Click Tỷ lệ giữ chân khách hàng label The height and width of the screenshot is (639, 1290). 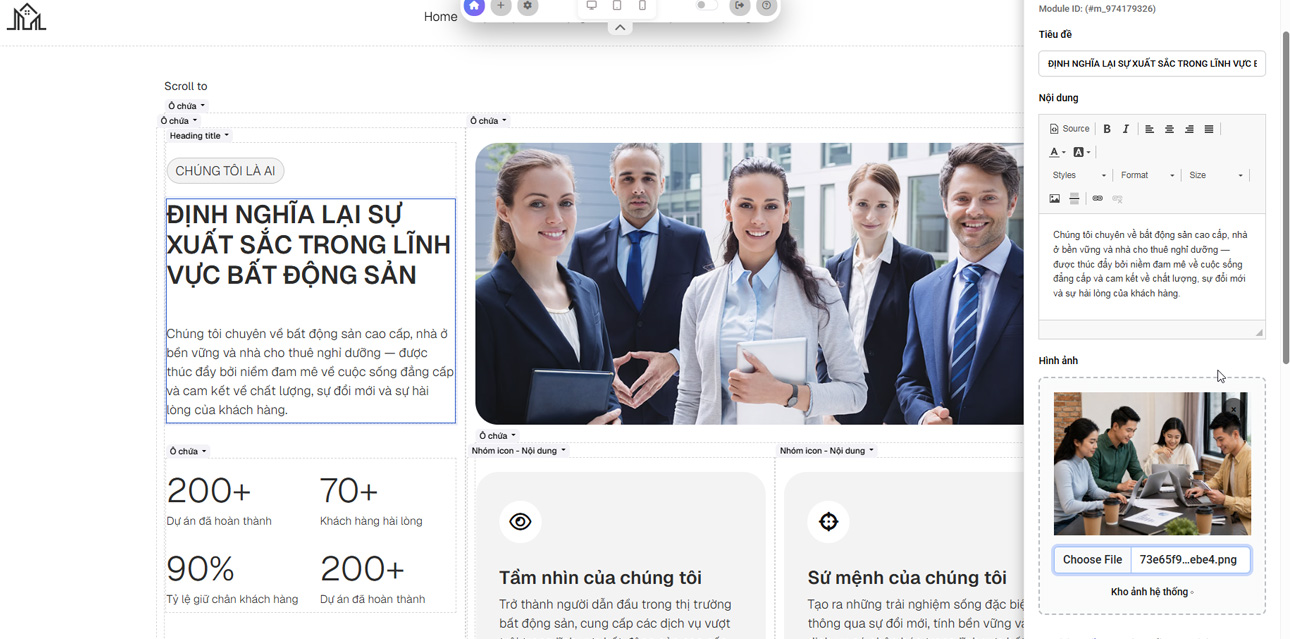232,599
